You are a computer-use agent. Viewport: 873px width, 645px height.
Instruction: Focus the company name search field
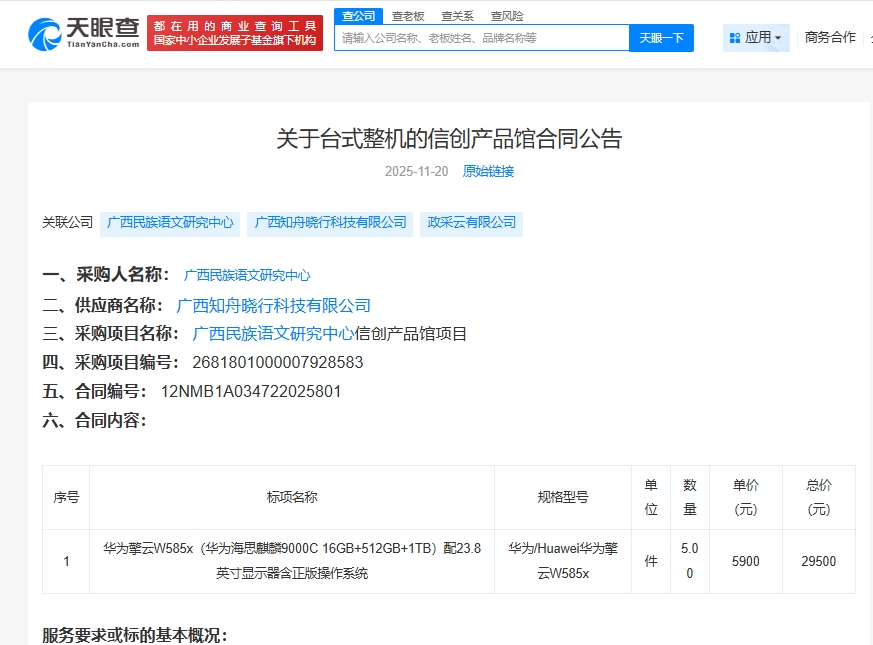[481, 38]
